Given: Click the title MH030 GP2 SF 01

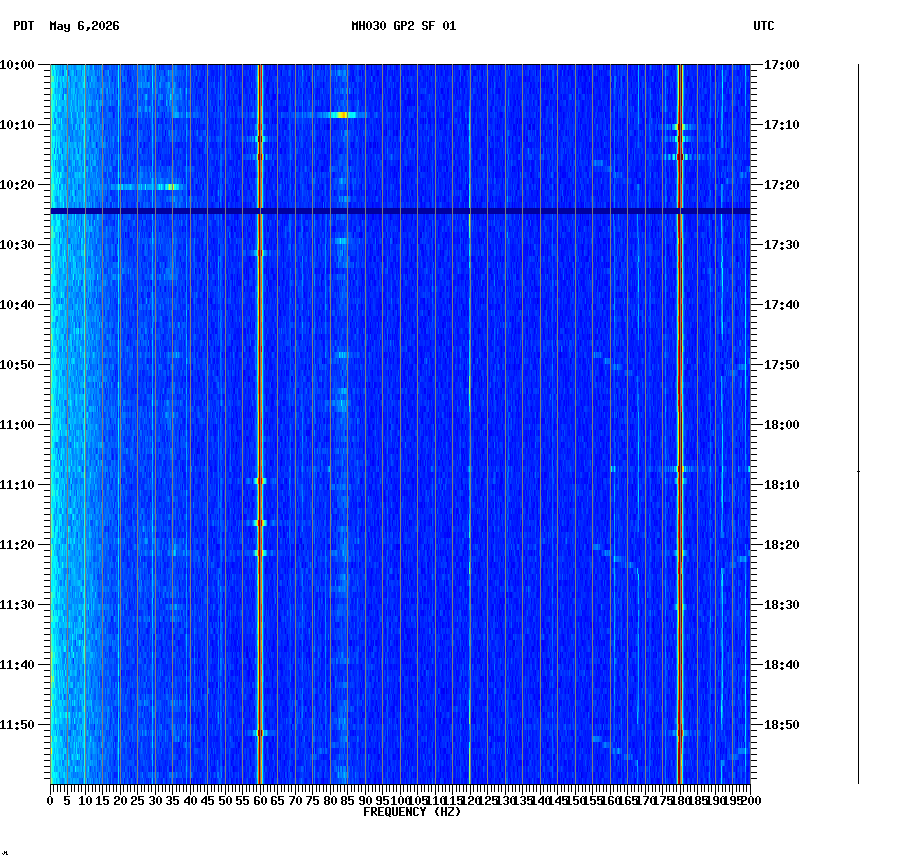Looking at the screenshot, I should click(x=404, y=26).
